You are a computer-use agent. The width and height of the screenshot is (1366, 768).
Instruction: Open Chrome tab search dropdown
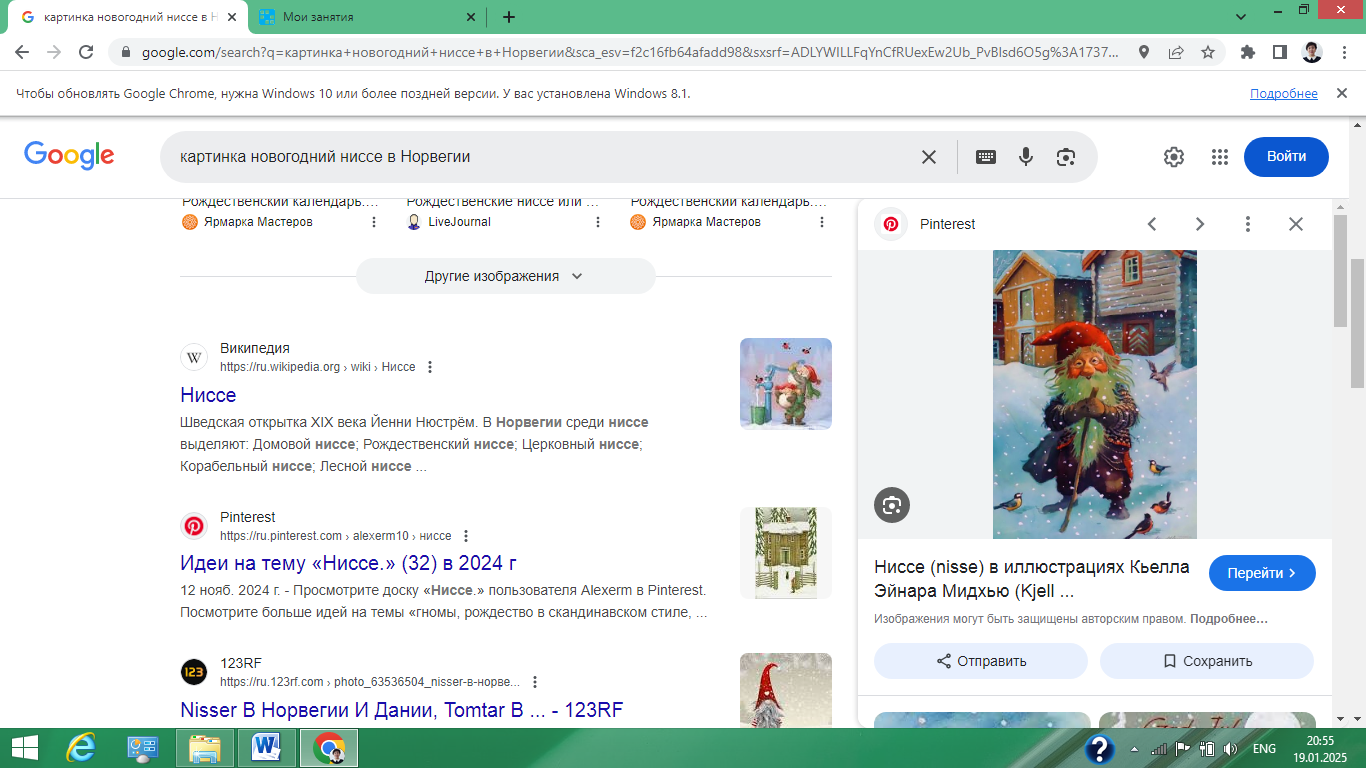point(1241,17)
